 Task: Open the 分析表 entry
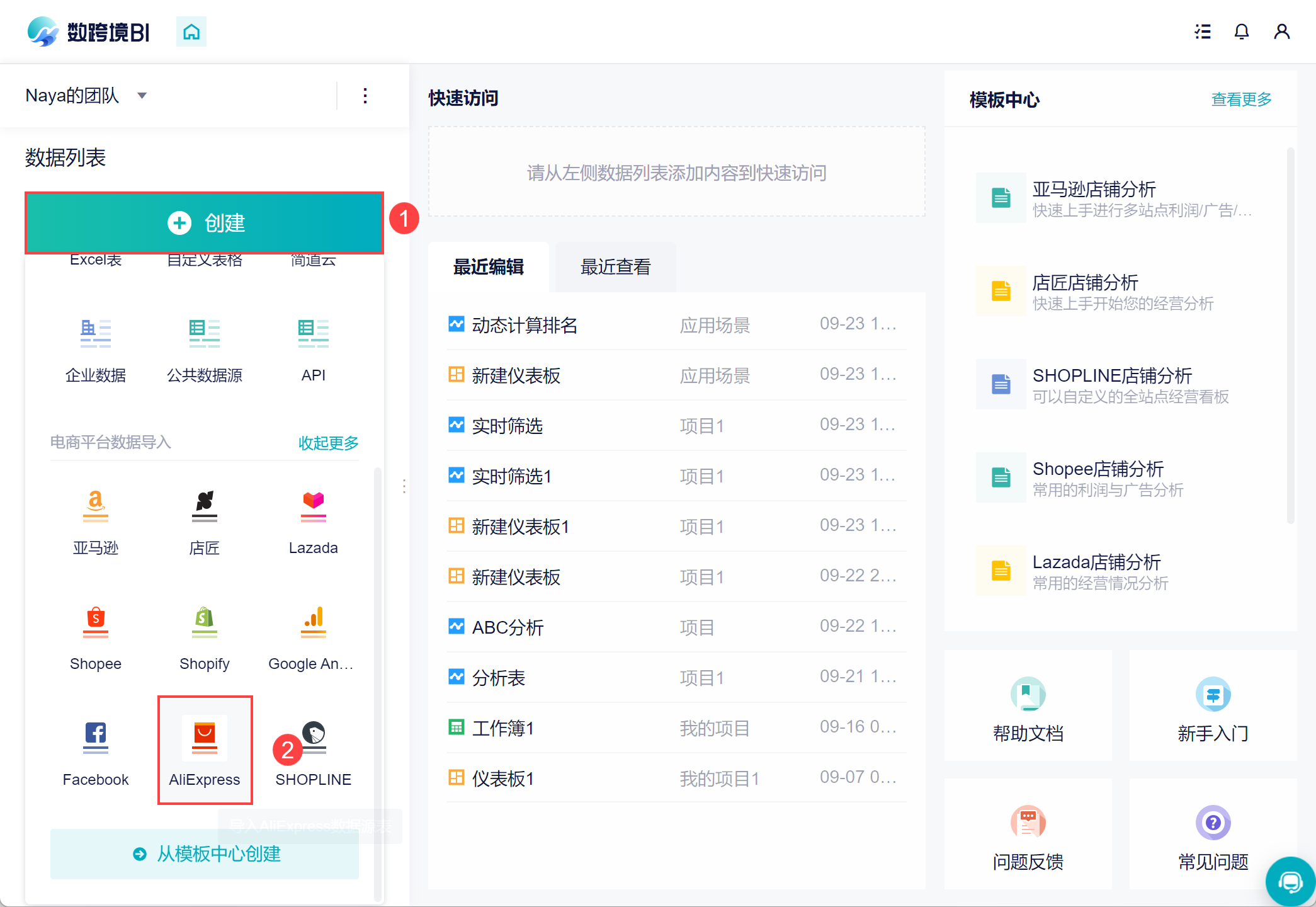click(x=677, y=678)
